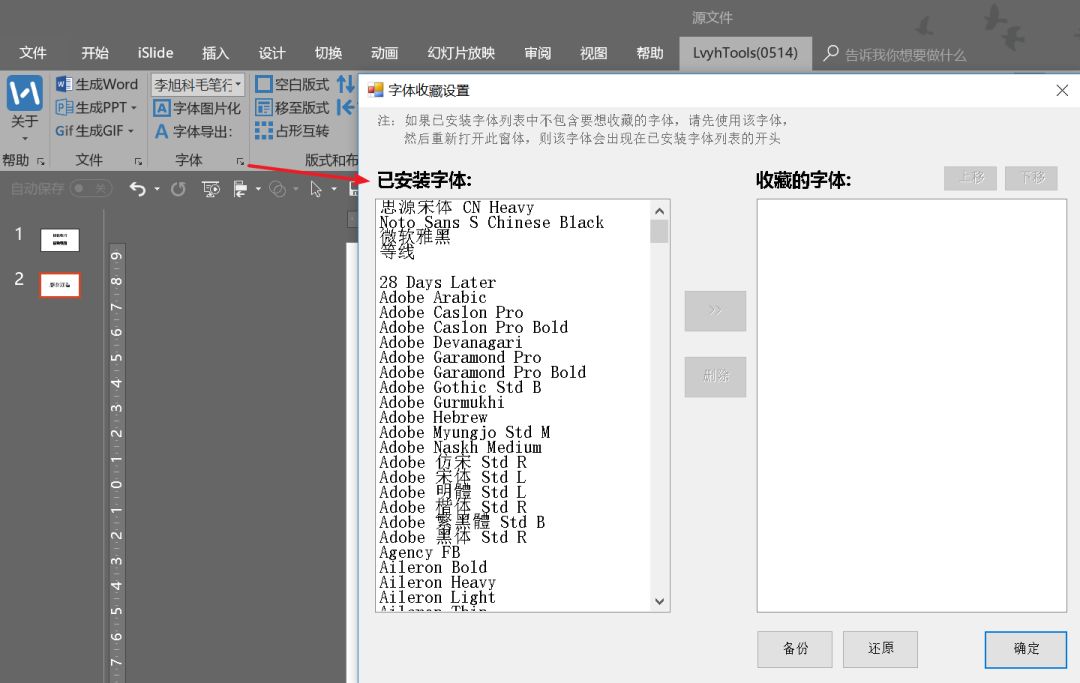Switch to the 开始 tab
The width and height of the screenshot is (1080, 683).
[95, 53]
